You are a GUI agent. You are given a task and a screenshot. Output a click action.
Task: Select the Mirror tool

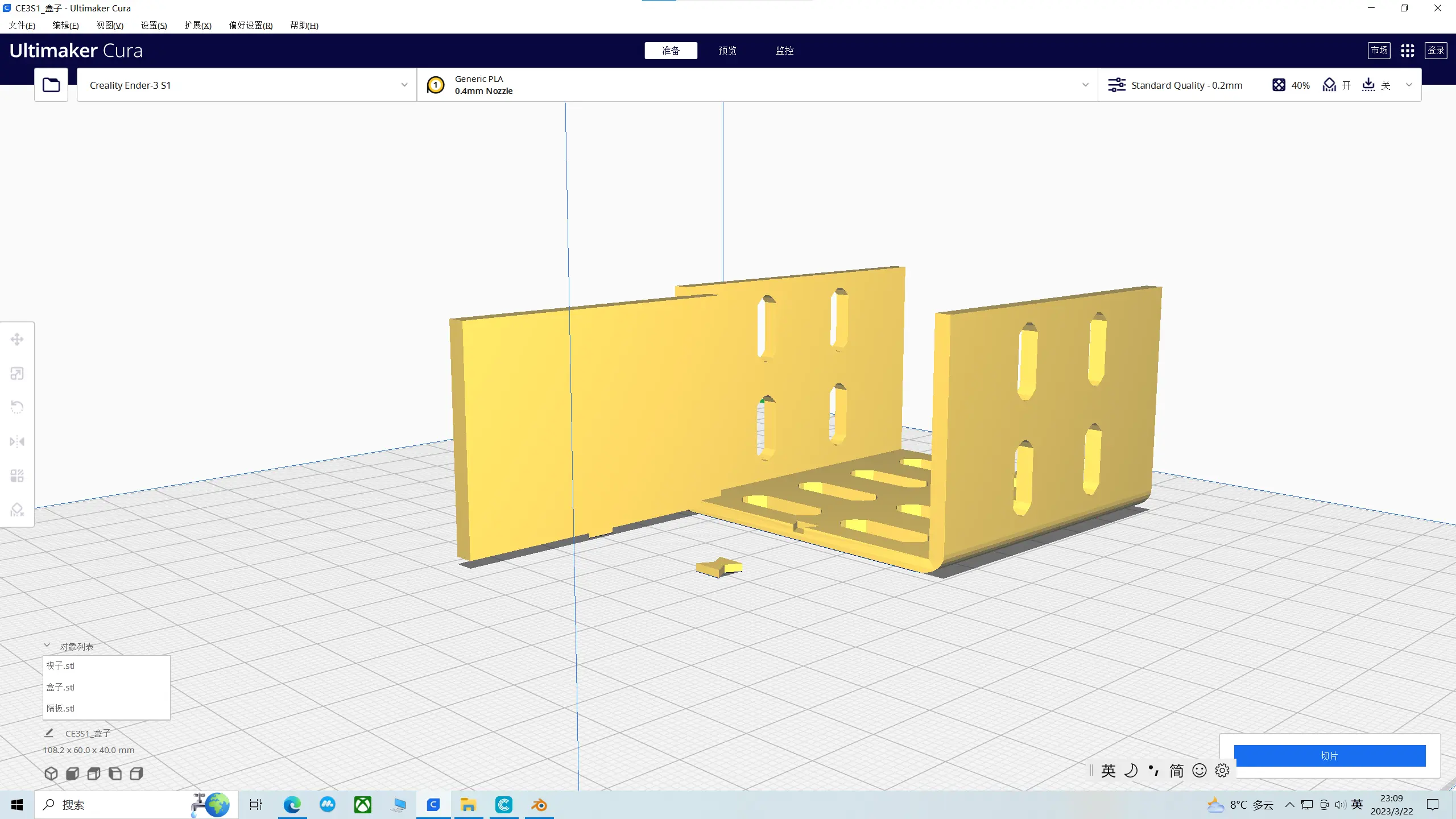(17, 441)
